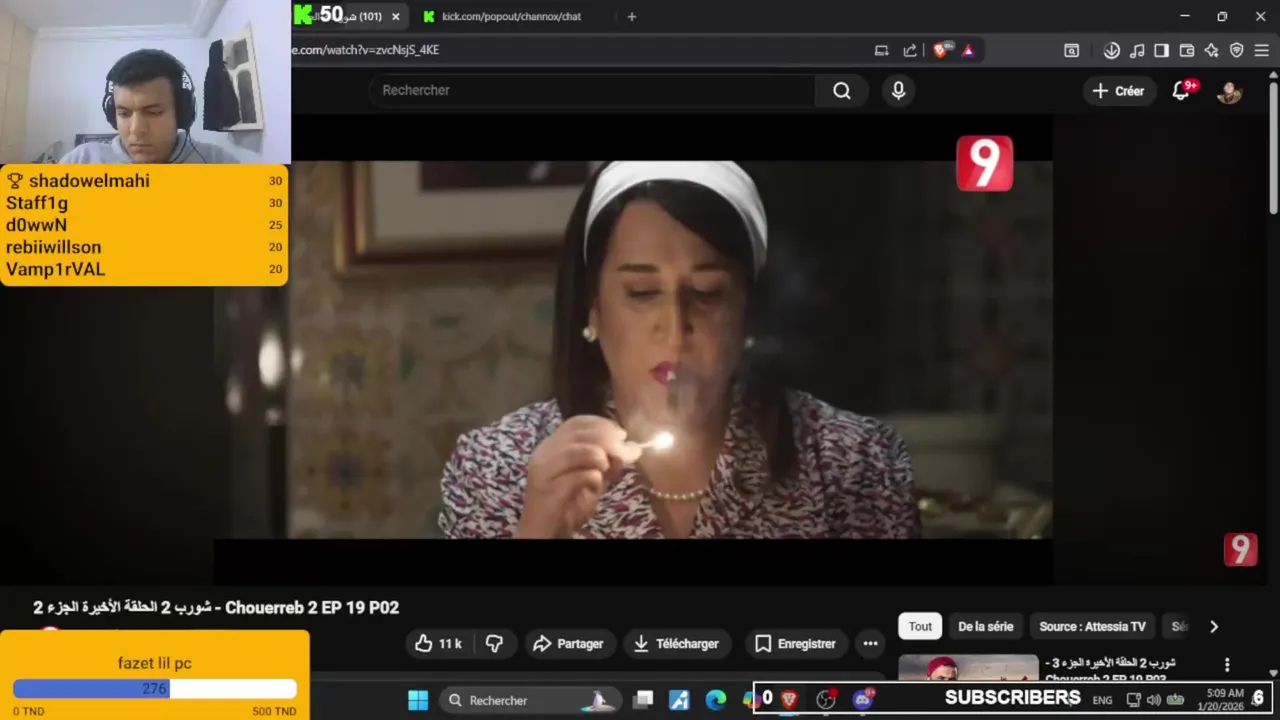Focus the YouTube Rechercher search field
This screenshot has width=1280, height=720.
click(x=593, y=90)
